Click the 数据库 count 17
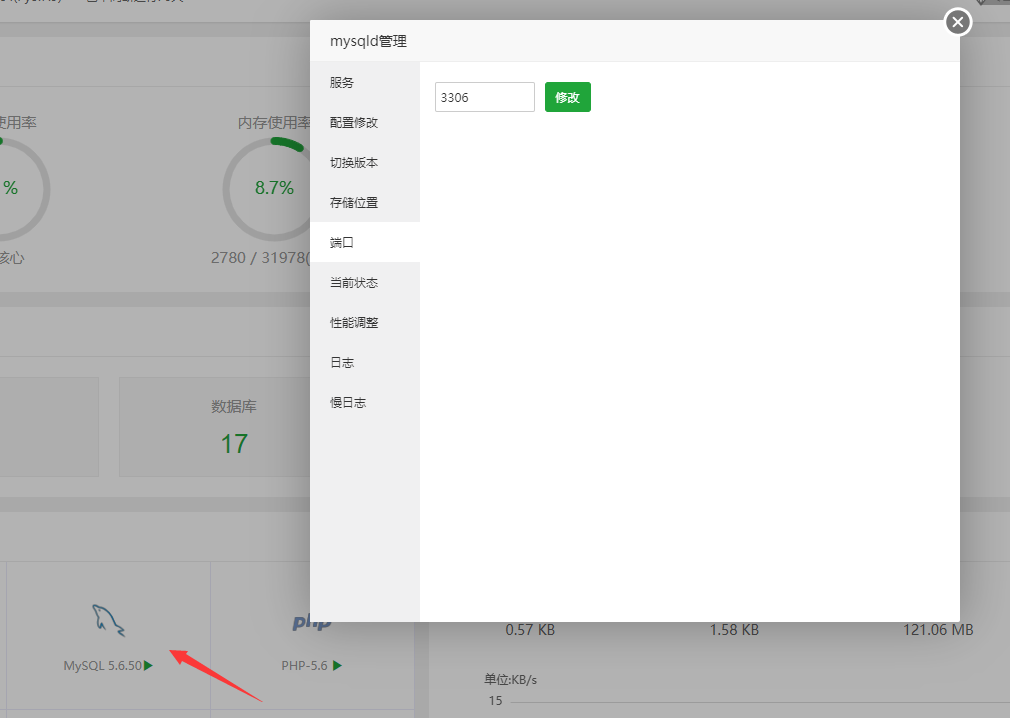This screenshot has width=1010, height=718. point(234,444)
